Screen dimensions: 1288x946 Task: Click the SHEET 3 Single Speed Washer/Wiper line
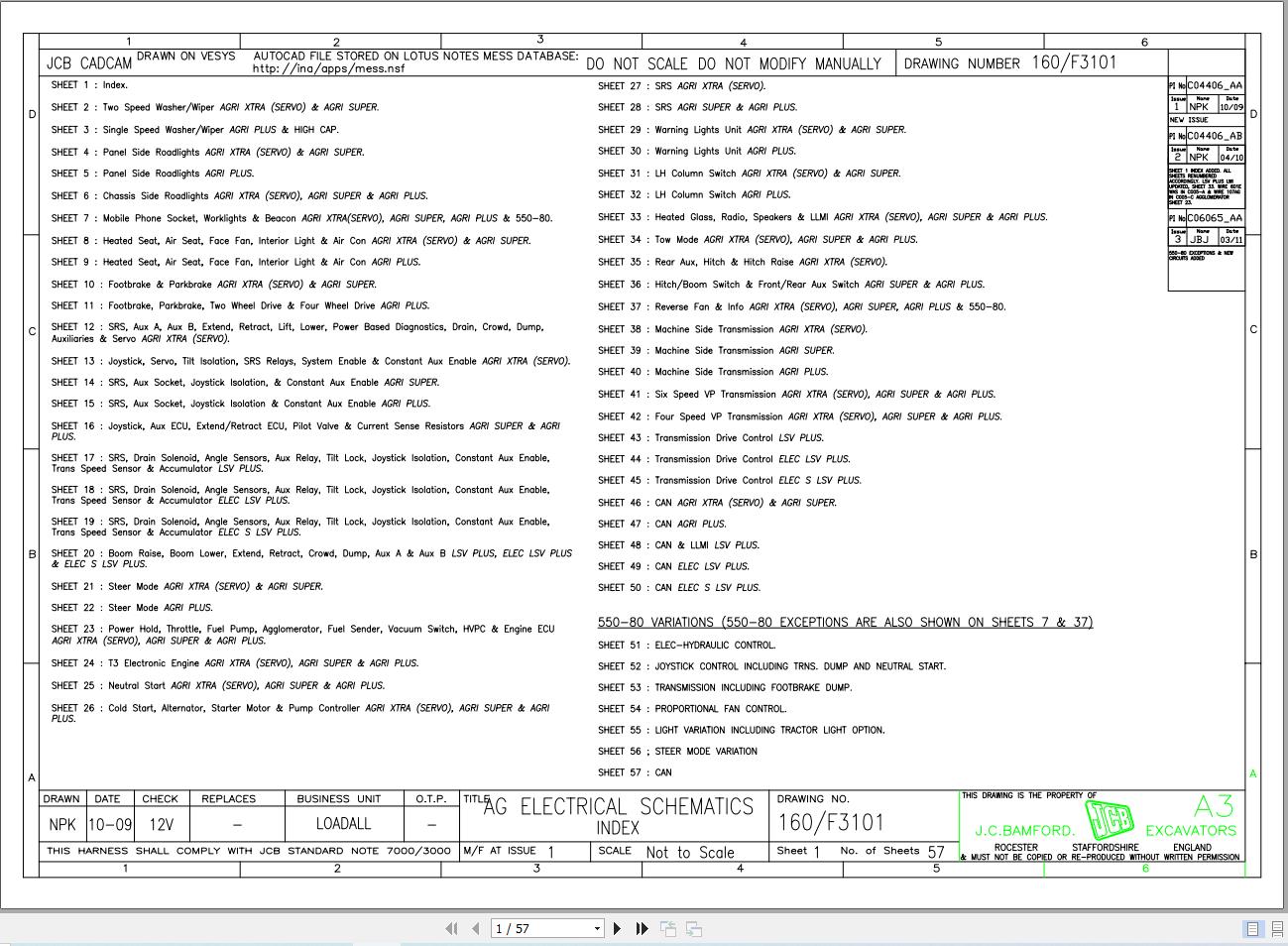click(x=195, y=130)
